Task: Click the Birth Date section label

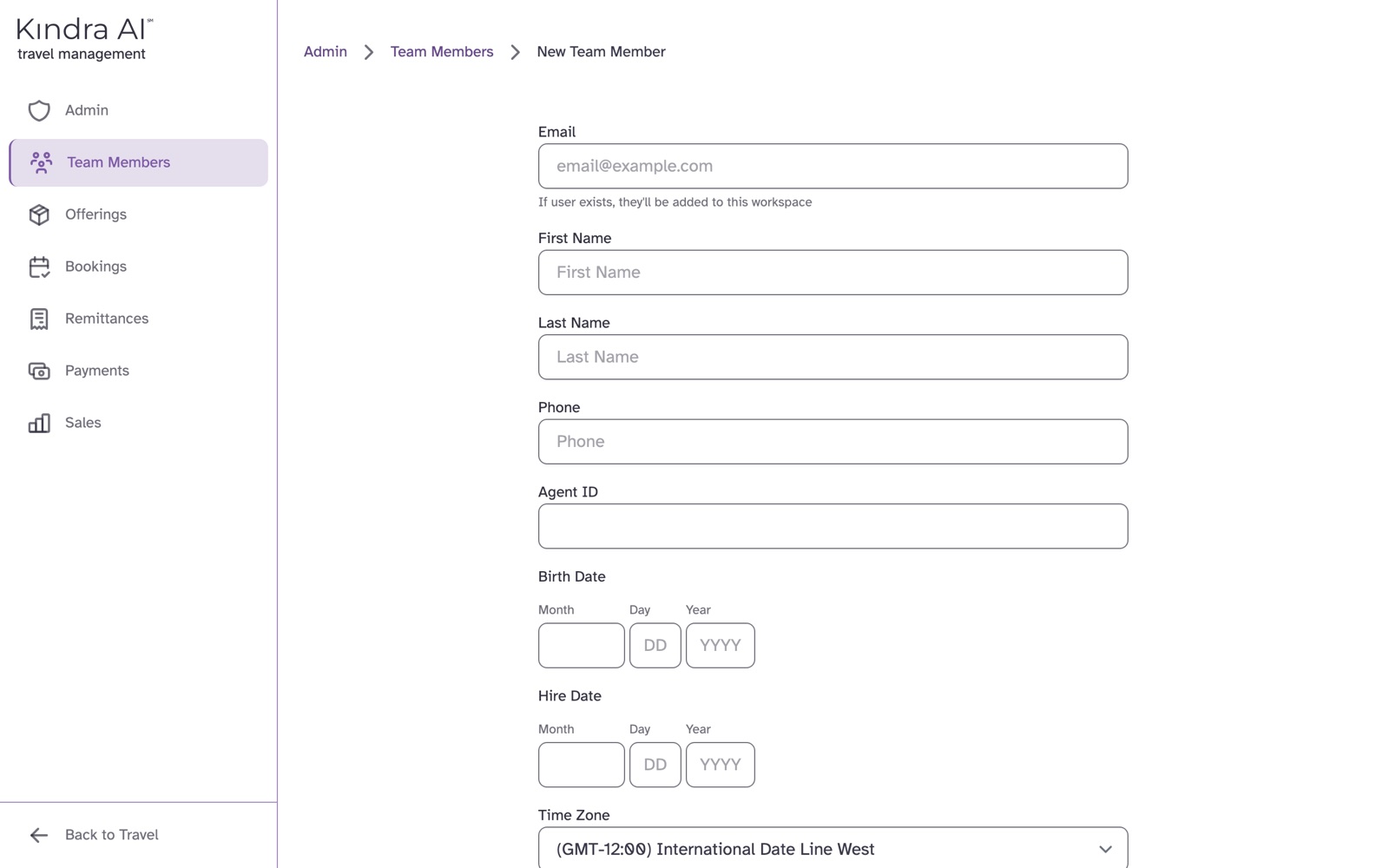Action: (571, 576)
